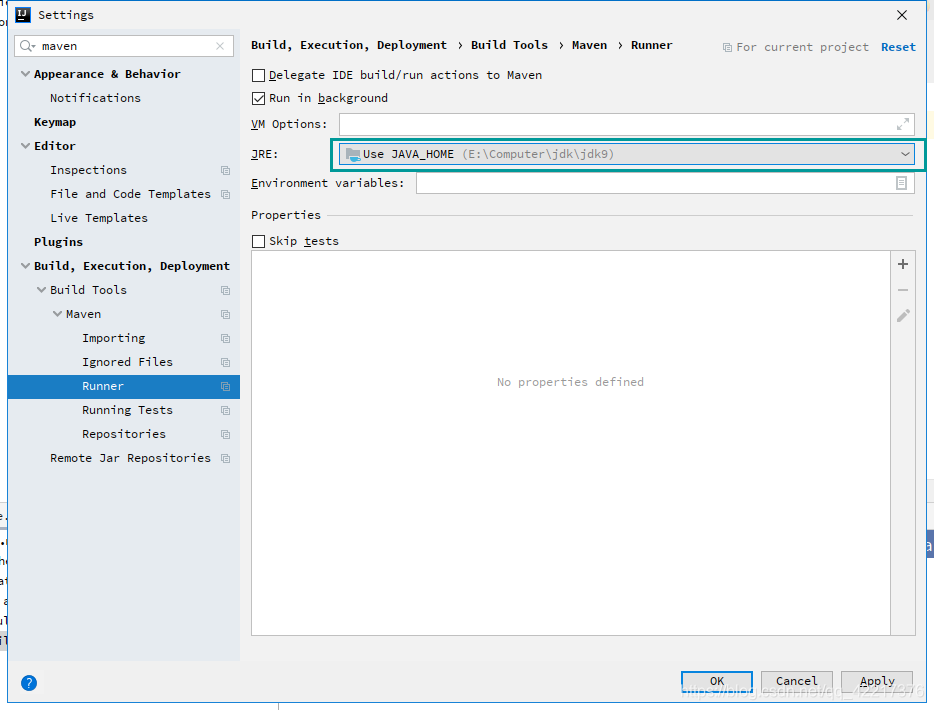Open Keymap settings
The image size is (934, 710).
[55, 122]
